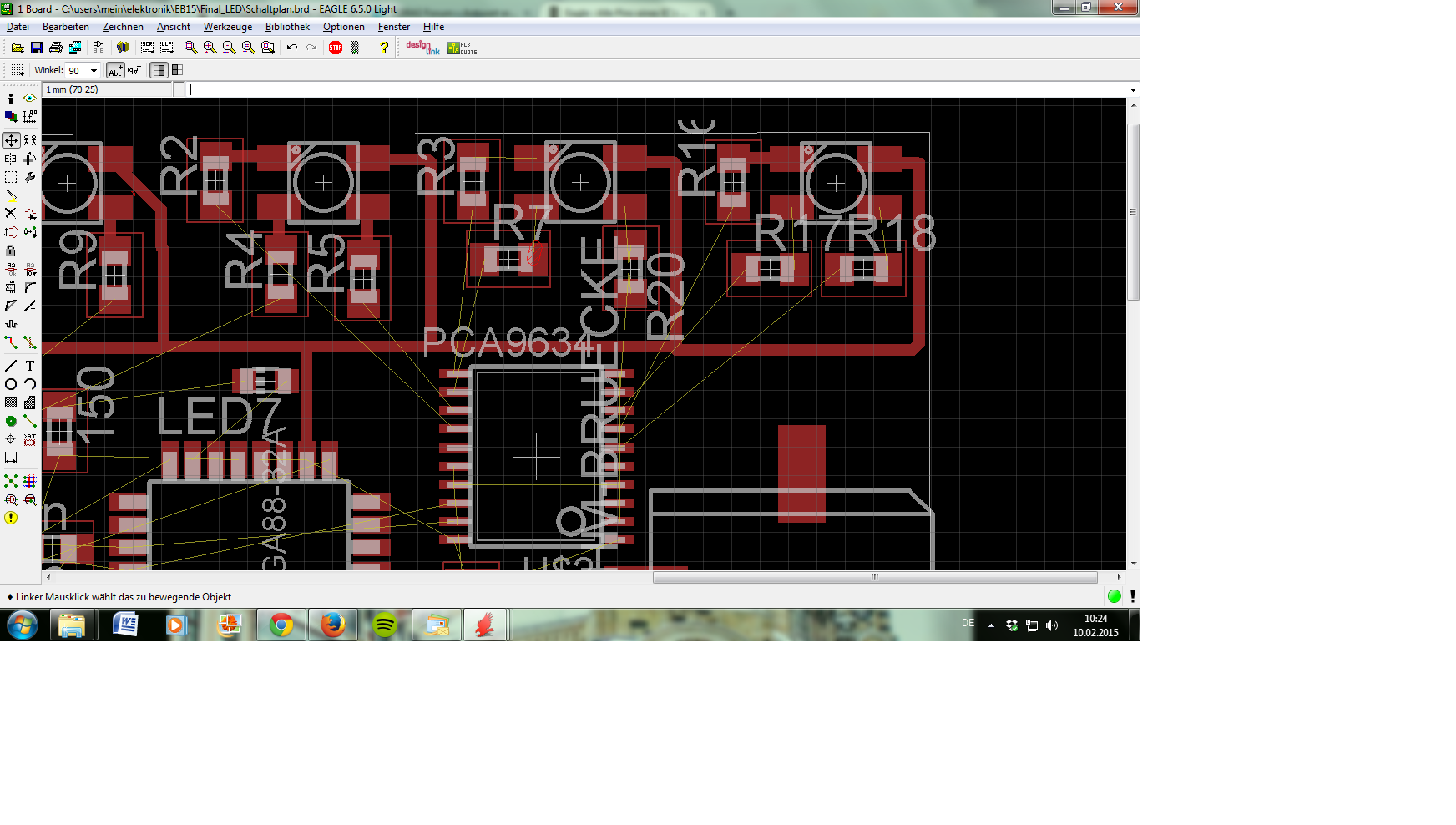The image size is (1456, 825).
Task: Select the Info tool
Action: click(11, 99)
